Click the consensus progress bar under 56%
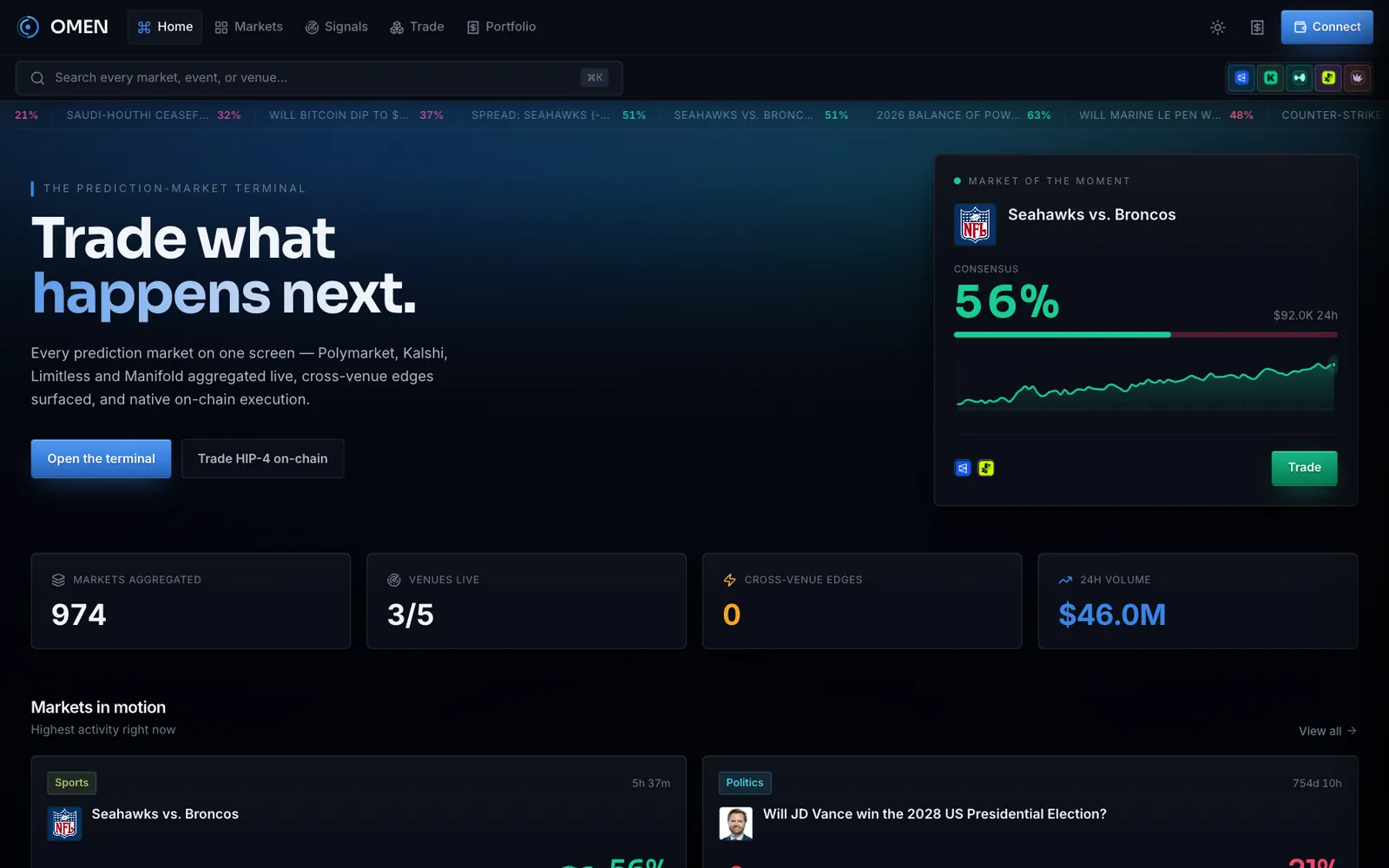The image size is (1389, 868). click(x=1145, y=334)
